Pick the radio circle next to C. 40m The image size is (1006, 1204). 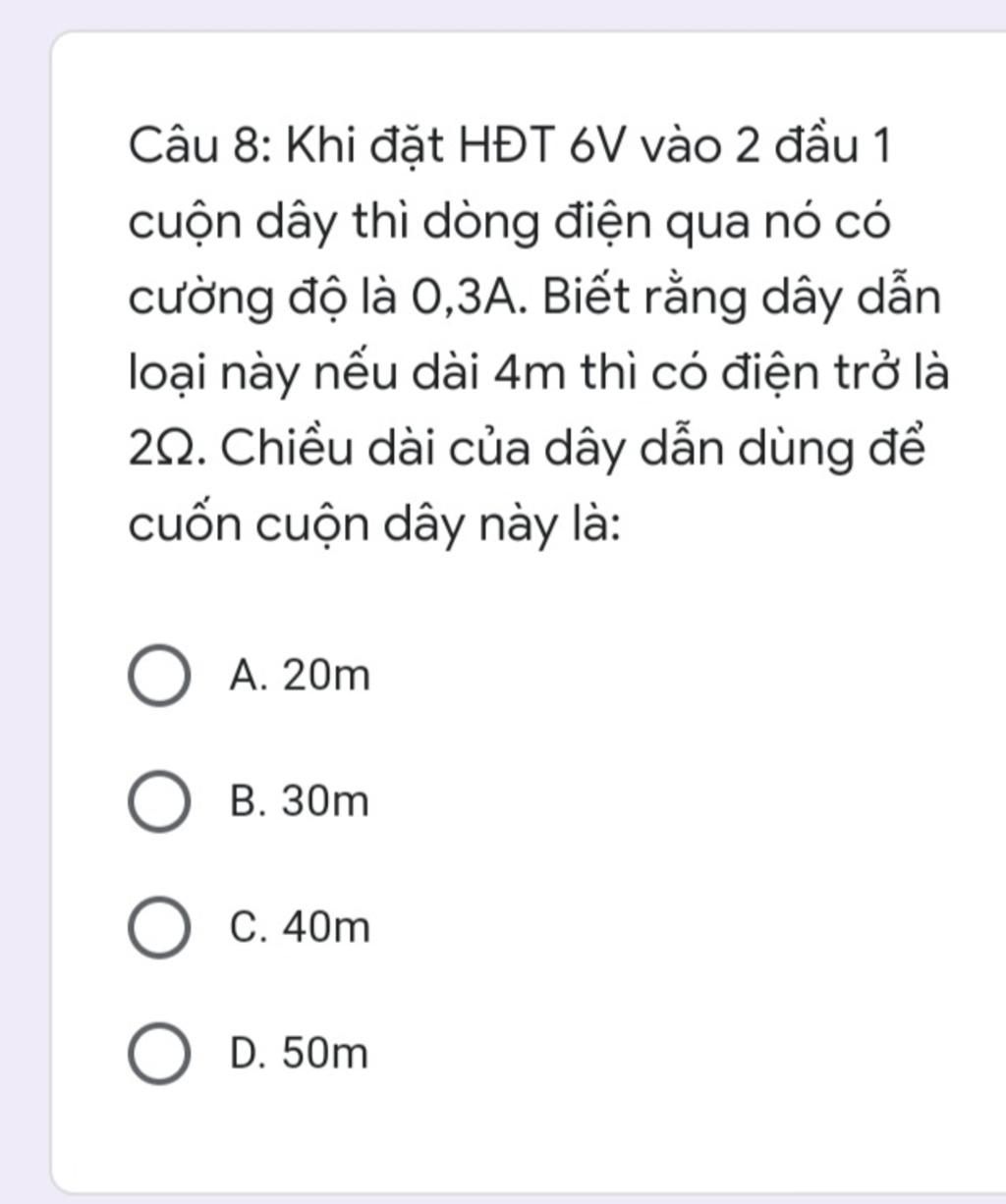click(x=158, y=928)
